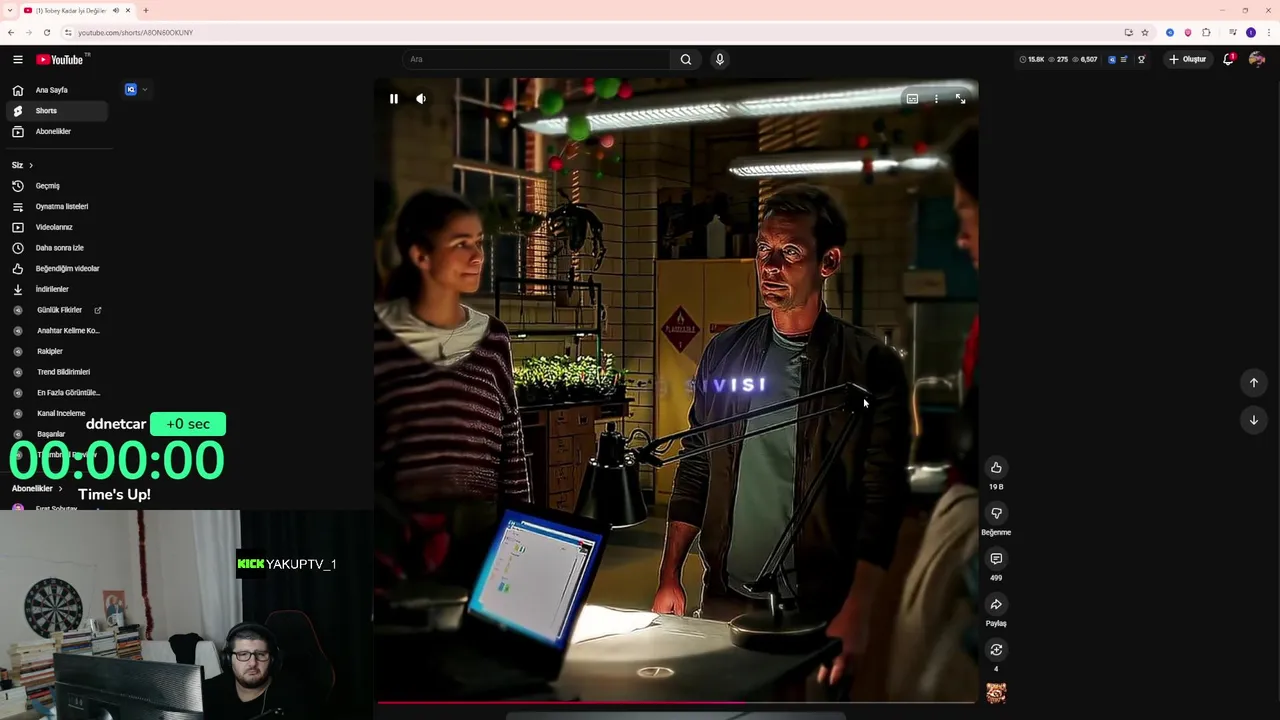Select Shorts in the sidebar
The image size is (1280, 720).
pyautogui.click(x=55, y=111)
